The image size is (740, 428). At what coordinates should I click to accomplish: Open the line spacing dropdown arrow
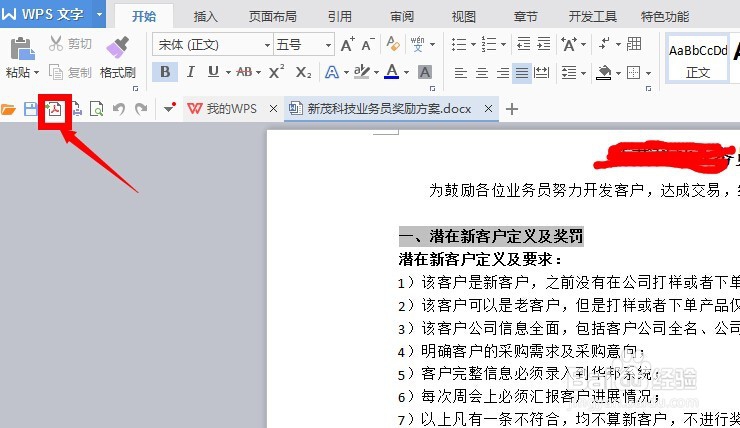[584, 73]
